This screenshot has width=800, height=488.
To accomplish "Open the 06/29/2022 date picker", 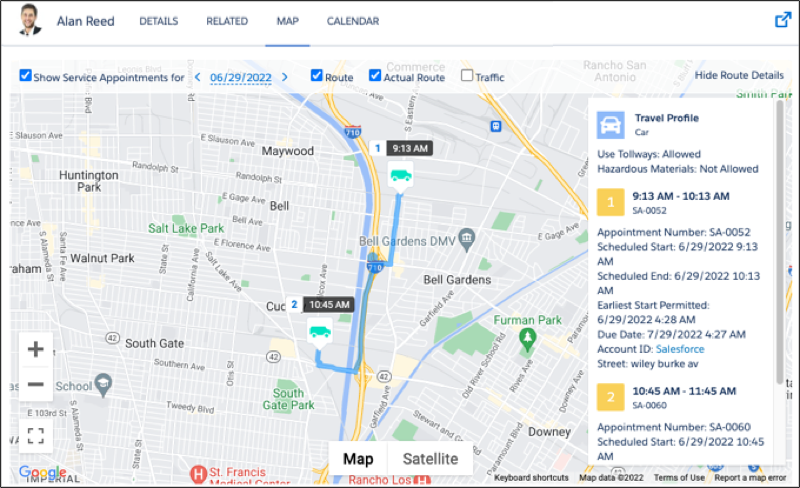I will tap(240, 77).
